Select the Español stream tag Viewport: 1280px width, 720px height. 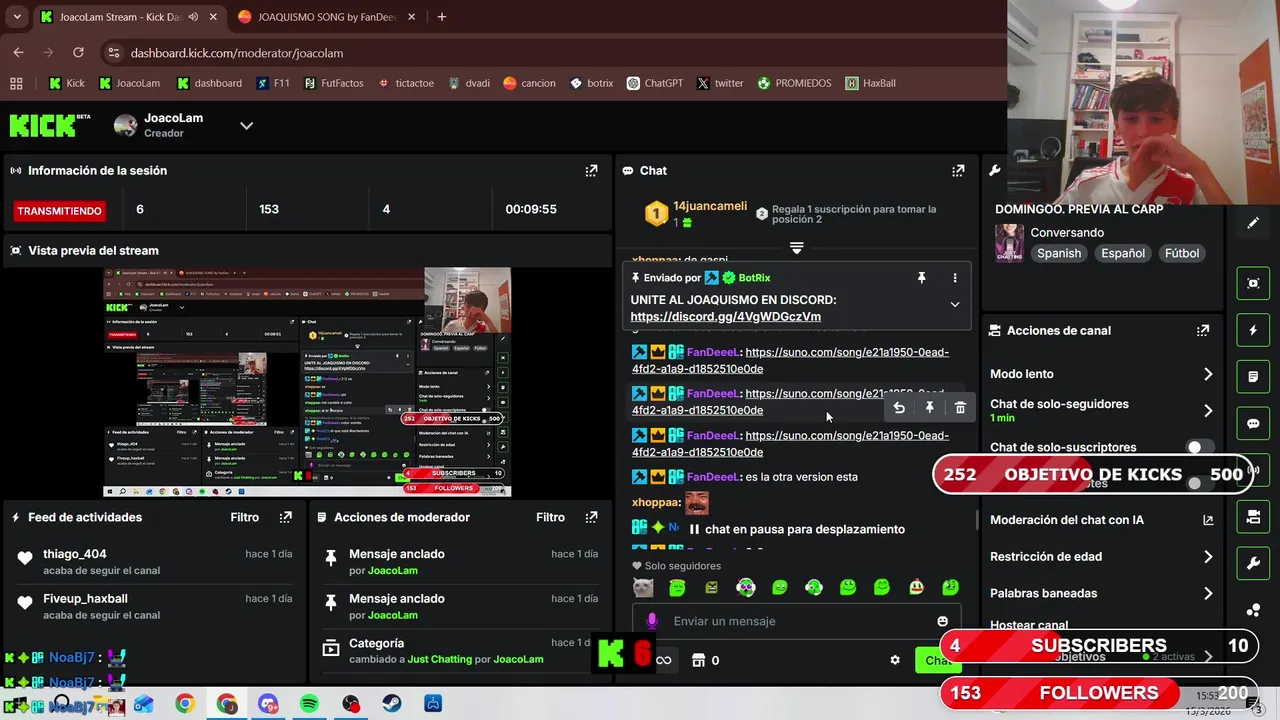[1122, 253]
